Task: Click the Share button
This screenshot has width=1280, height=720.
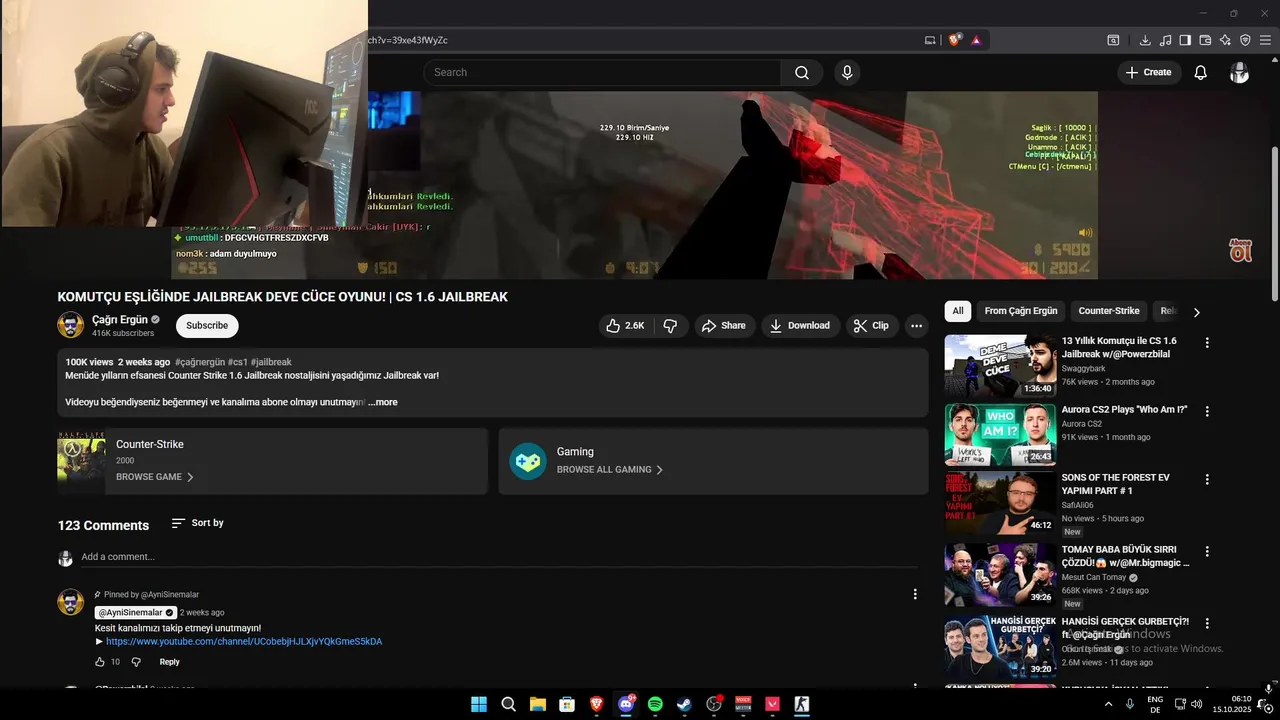Action: (724, 325)
